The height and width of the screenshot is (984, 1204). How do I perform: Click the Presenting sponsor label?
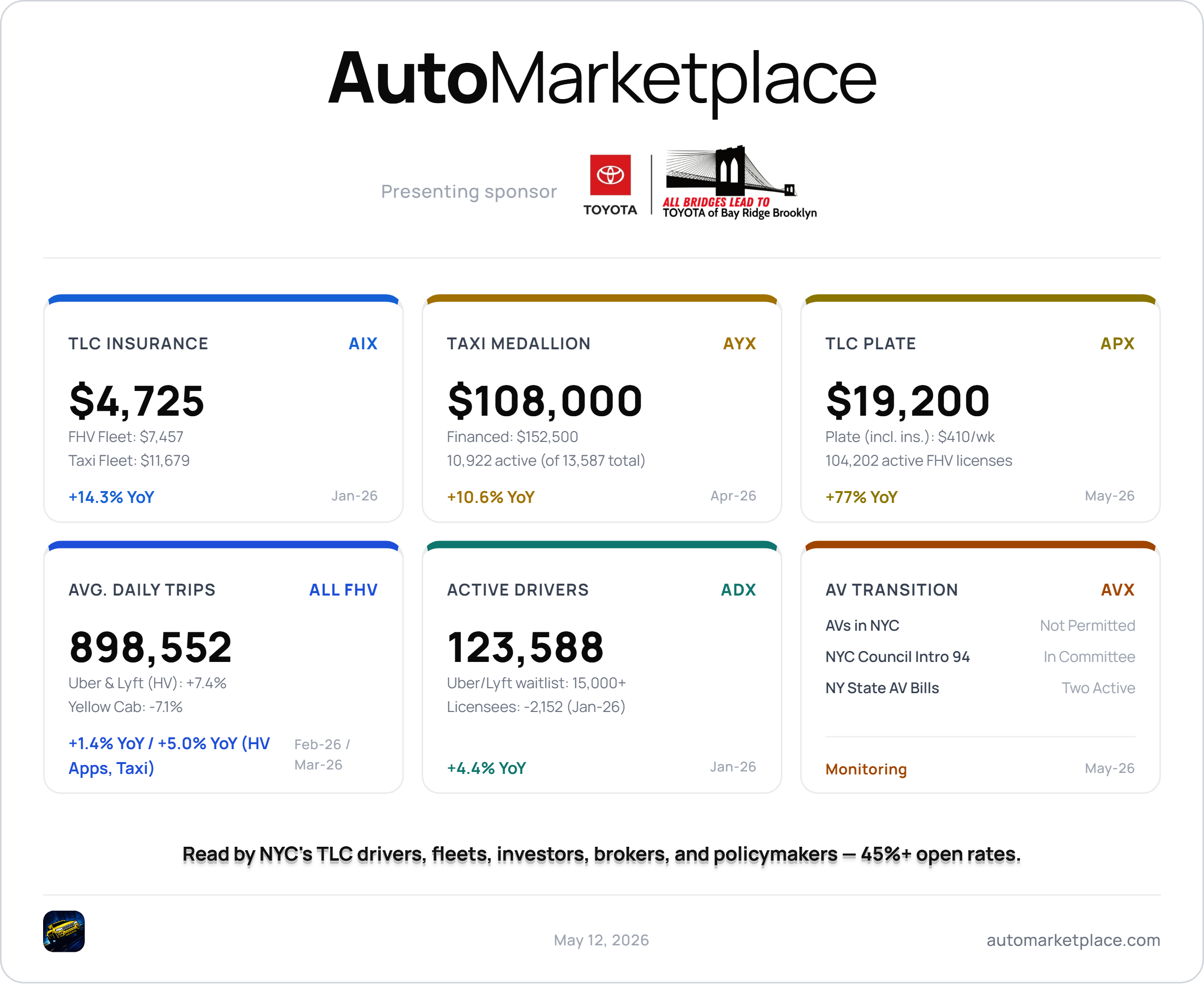coord(469,192)
